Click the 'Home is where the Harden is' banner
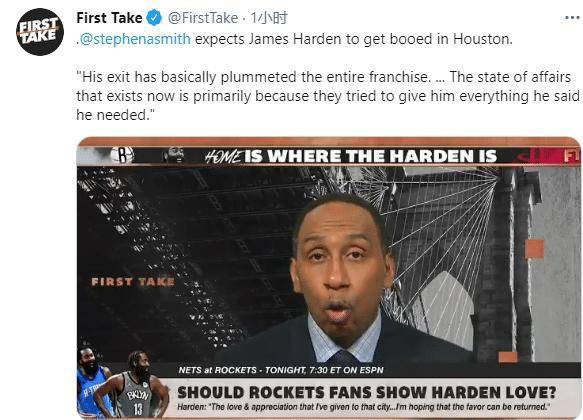The height and width of the screenshot is (420, 583). (351, 156)
